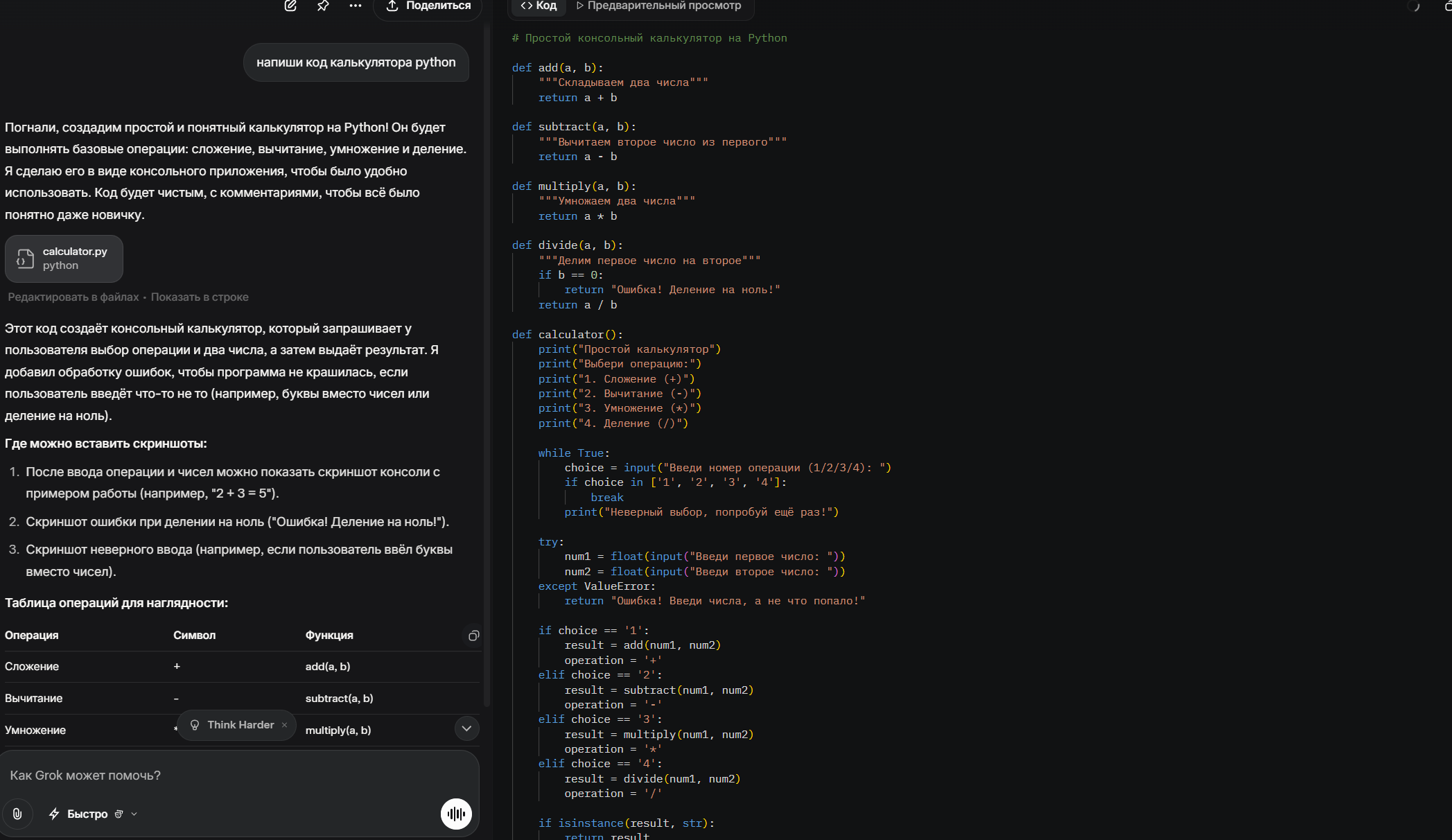Click the add(a, b) table cell

point(328,667)
